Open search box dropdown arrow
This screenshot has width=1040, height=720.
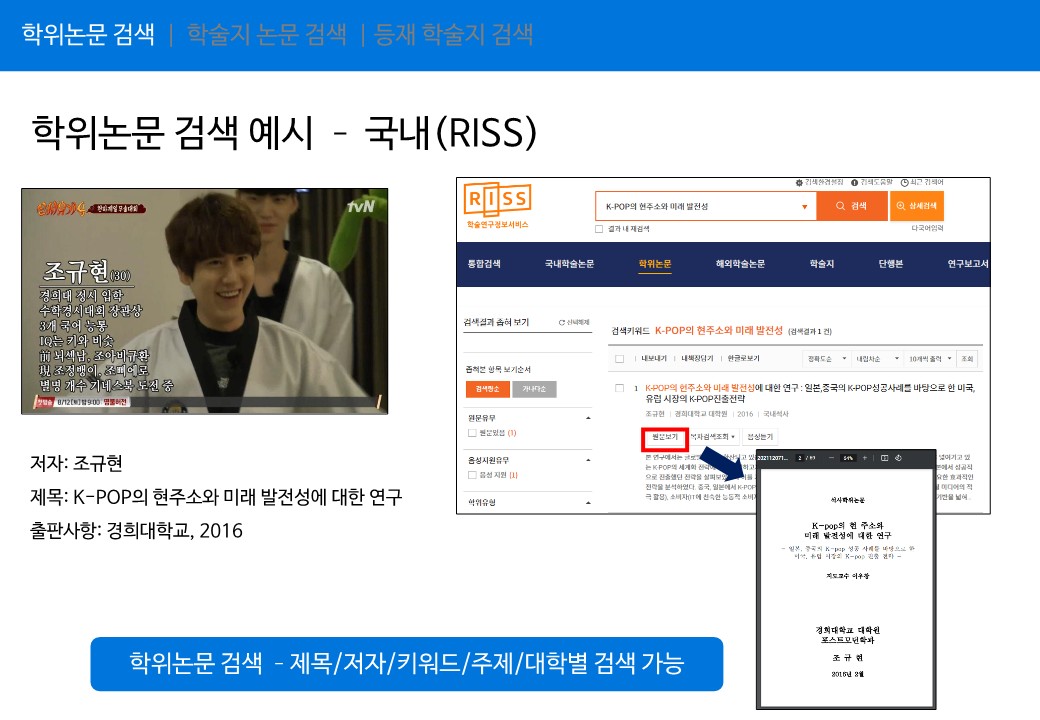point(805,207)
